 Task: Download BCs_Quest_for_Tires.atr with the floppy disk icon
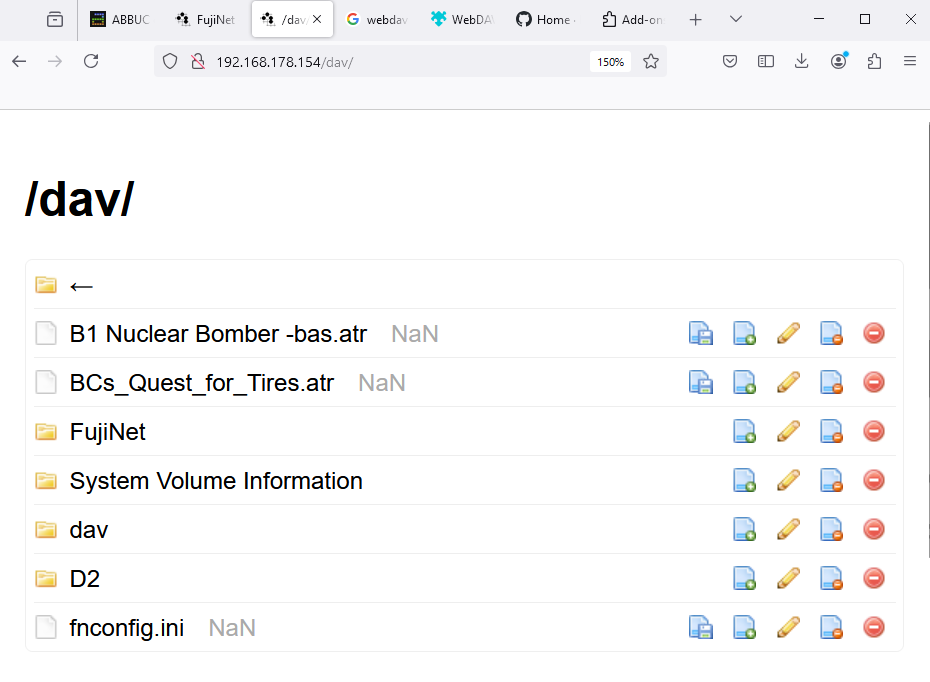point(701,382)
